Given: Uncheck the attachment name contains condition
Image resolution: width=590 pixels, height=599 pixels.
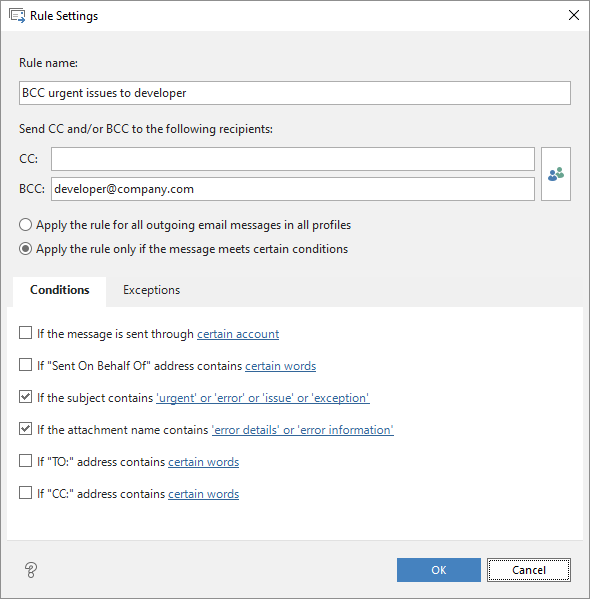Looking at the screenshot, I should click(x=26, y=429).
